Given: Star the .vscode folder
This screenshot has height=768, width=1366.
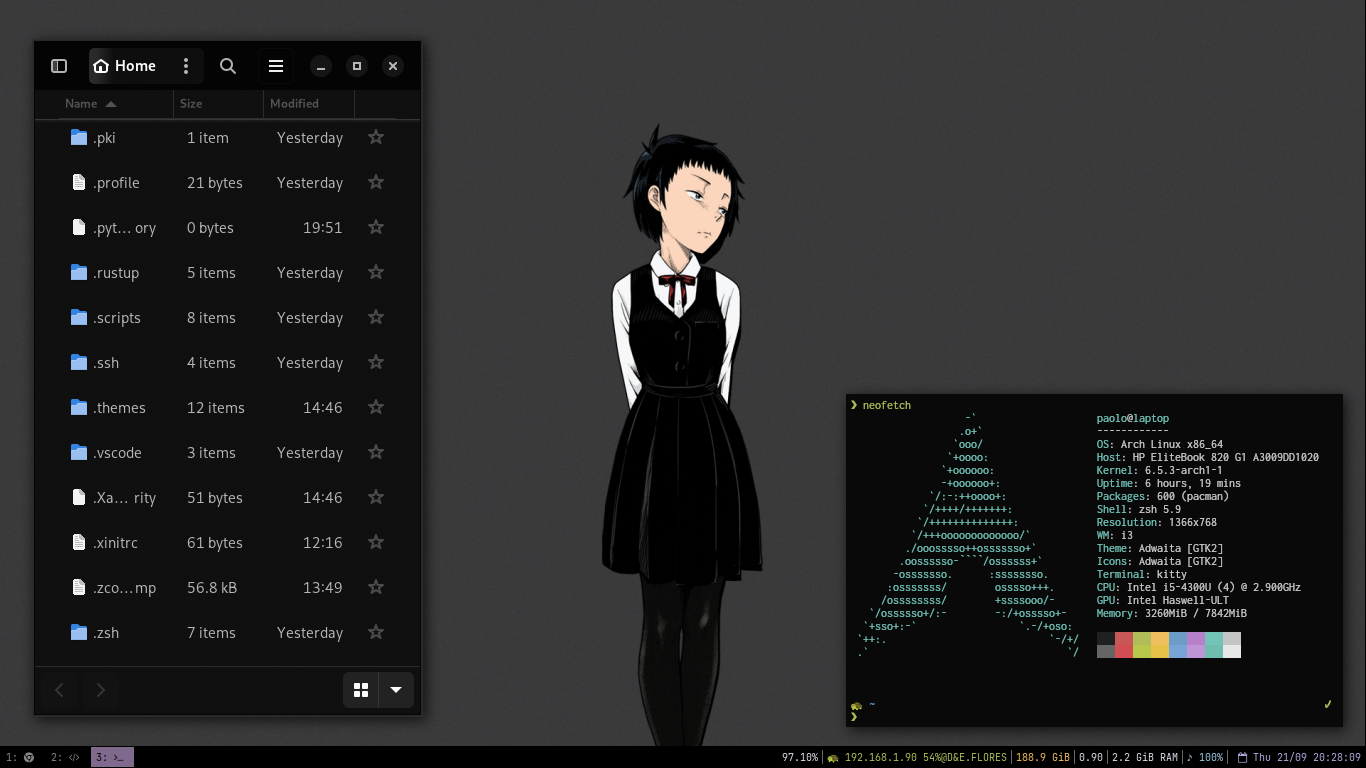Looking at the screenshot, I should tap(376, 452).
